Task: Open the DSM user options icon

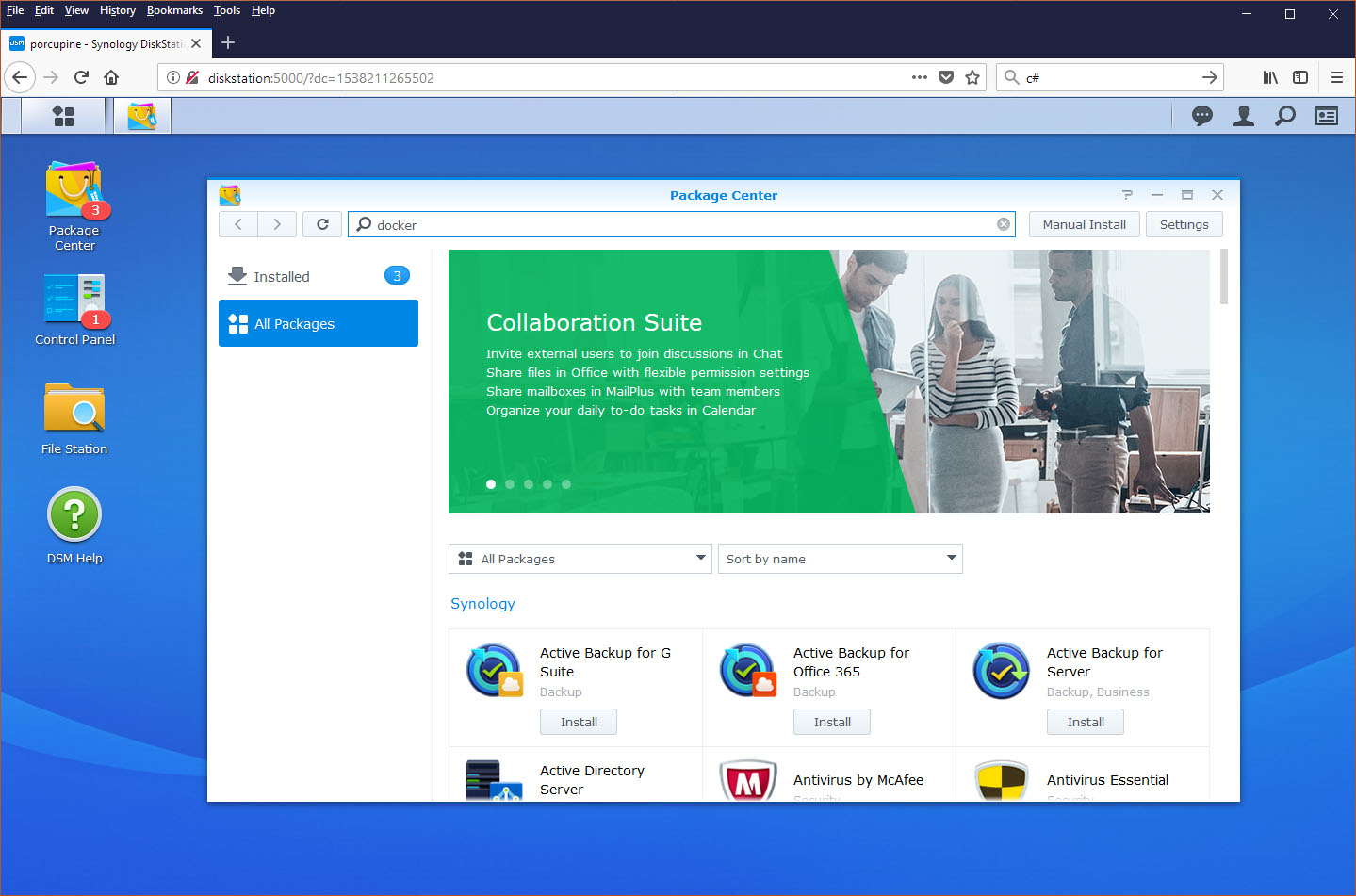Action: (1244, 116)
